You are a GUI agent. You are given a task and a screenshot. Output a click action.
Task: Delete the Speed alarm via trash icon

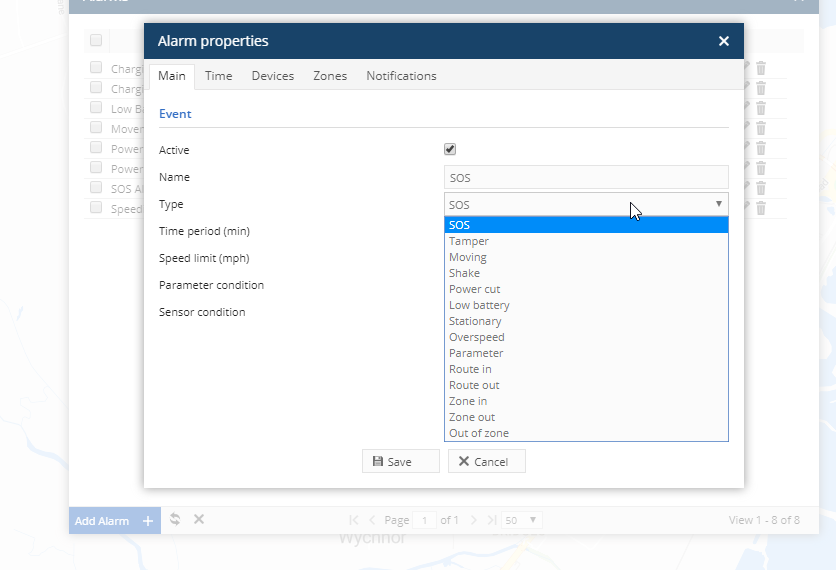(761, 208)
